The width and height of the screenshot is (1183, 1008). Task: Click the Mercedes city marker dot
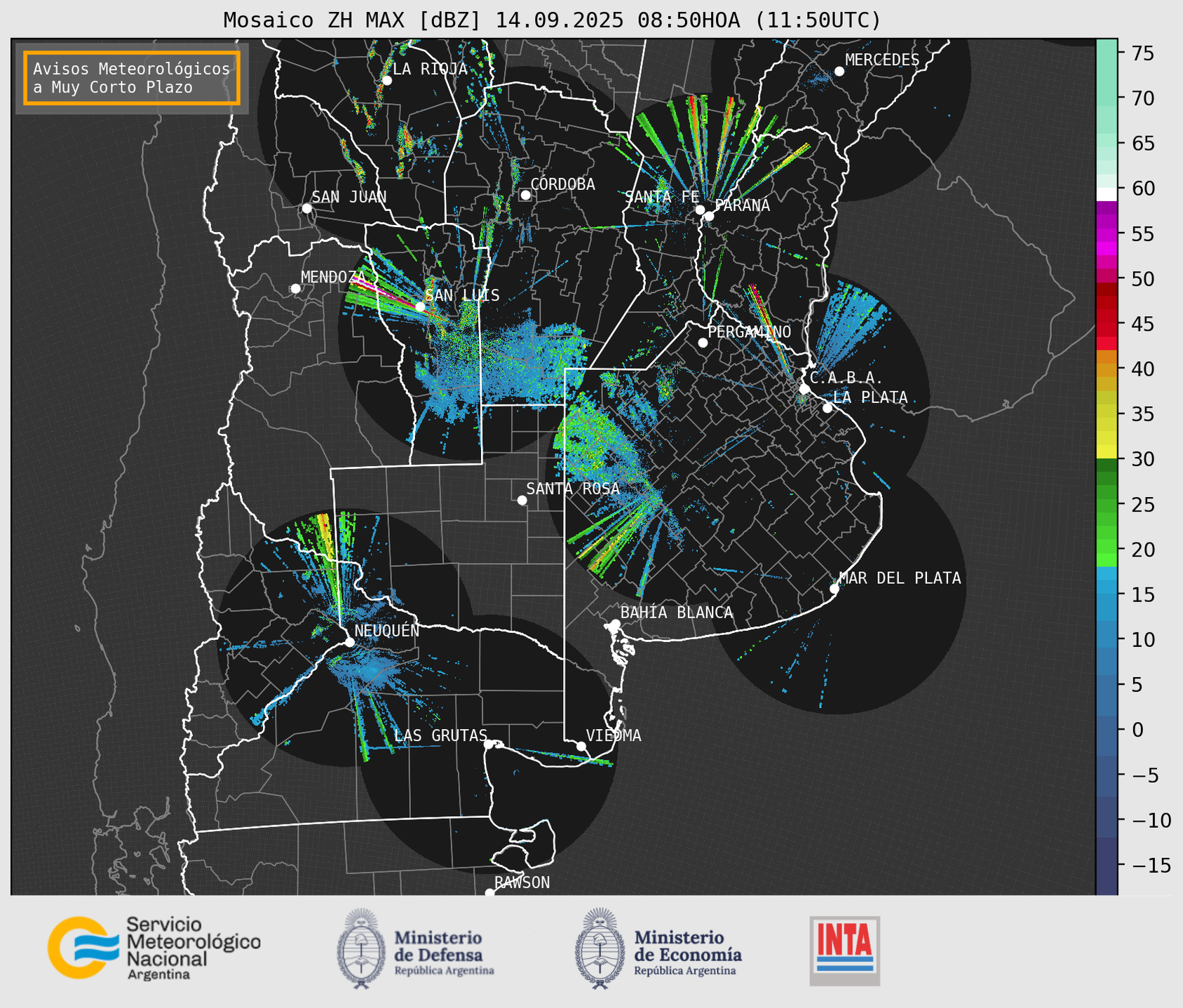click(x=839, y=71)
